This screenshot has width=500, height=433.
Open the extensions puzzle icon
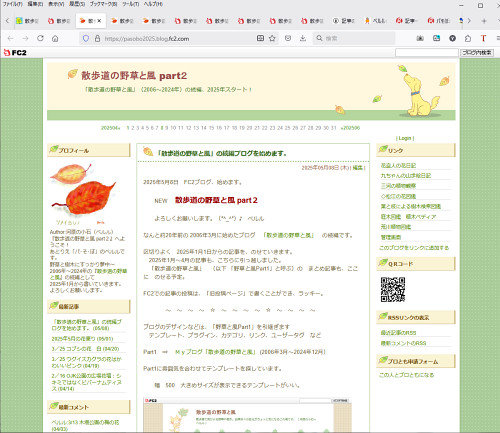[x=468, y=38]
